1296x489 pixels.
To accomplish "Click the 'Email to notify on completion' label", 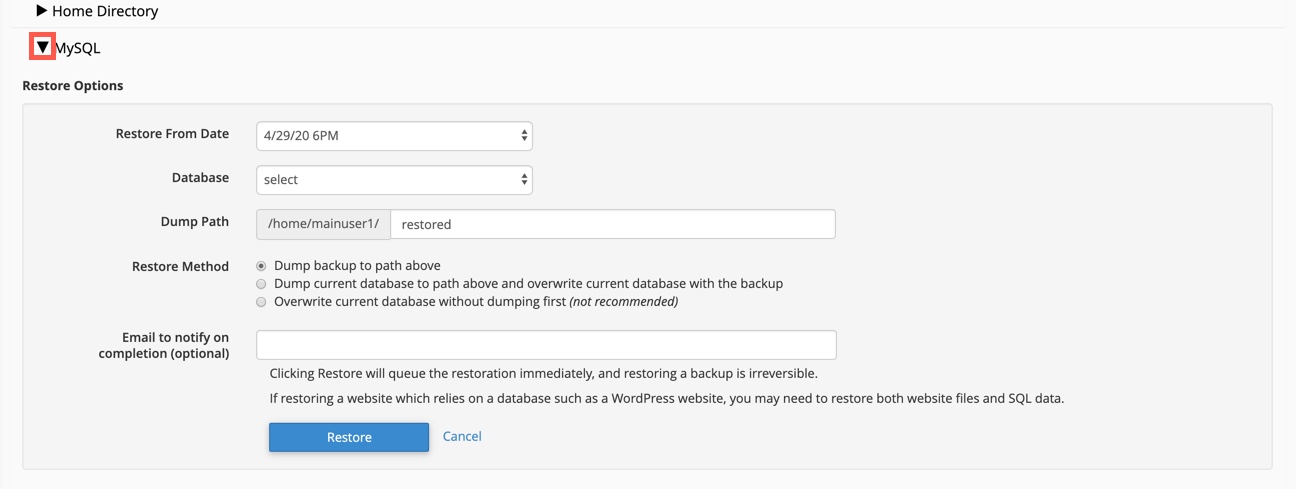I will click(x=164, y=346).
